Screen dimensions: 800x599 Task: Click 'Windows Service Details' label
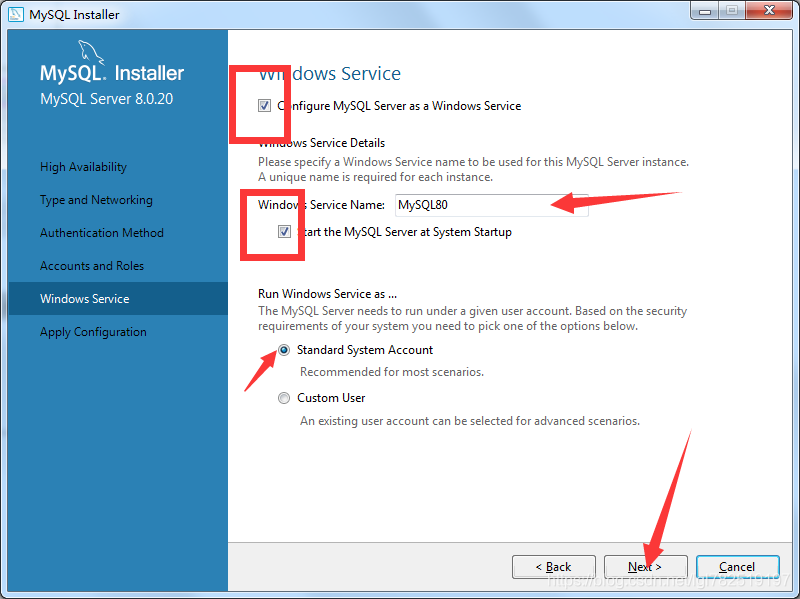pos(321,143)
